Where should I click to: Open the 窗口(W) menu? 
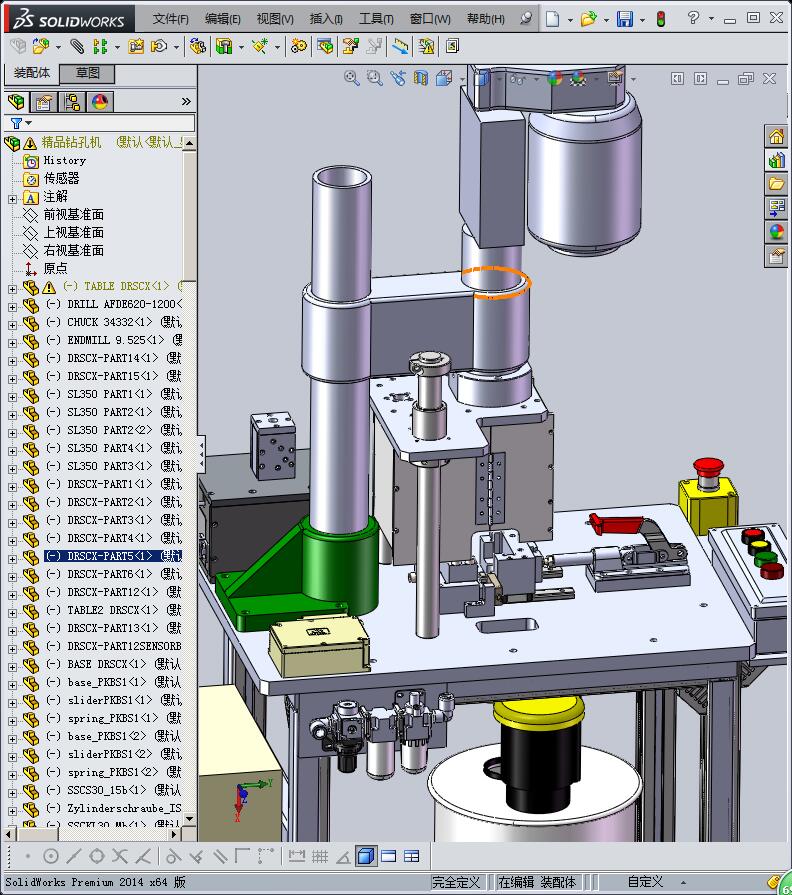pyautogui.click(x=430, y=19)
